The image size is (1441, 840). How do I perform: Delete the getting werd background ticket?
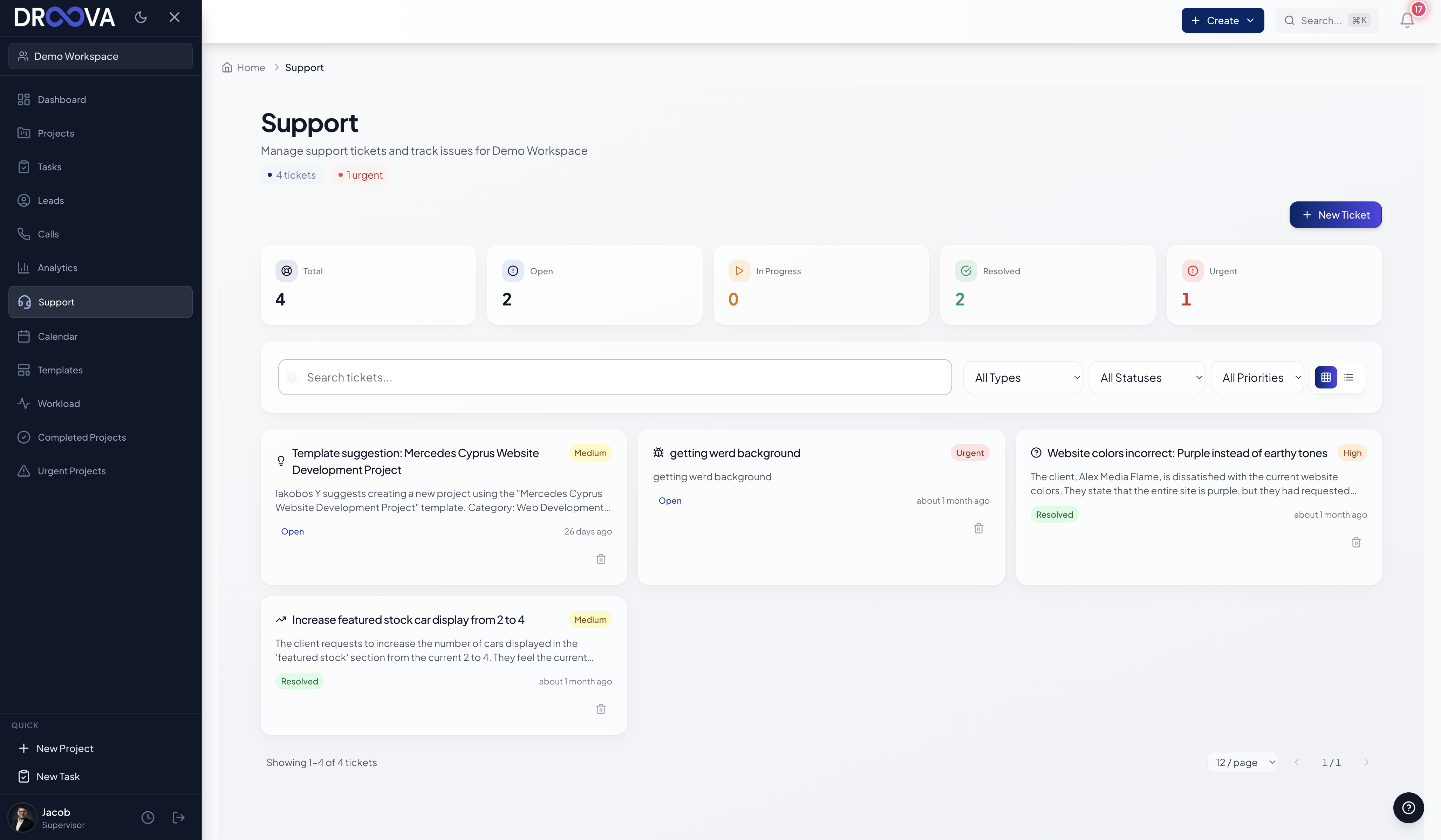978,528
